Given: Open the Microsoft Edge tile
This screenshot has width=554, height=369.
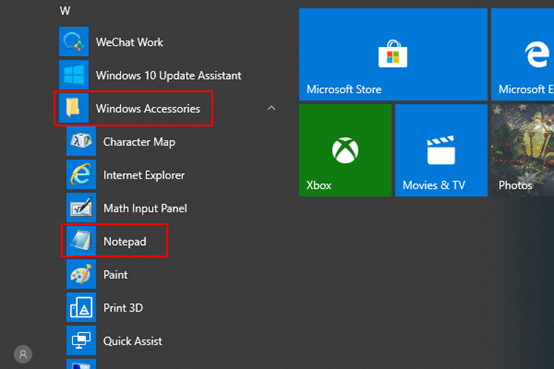Looking at the screenshot, I should coord(523,54).
